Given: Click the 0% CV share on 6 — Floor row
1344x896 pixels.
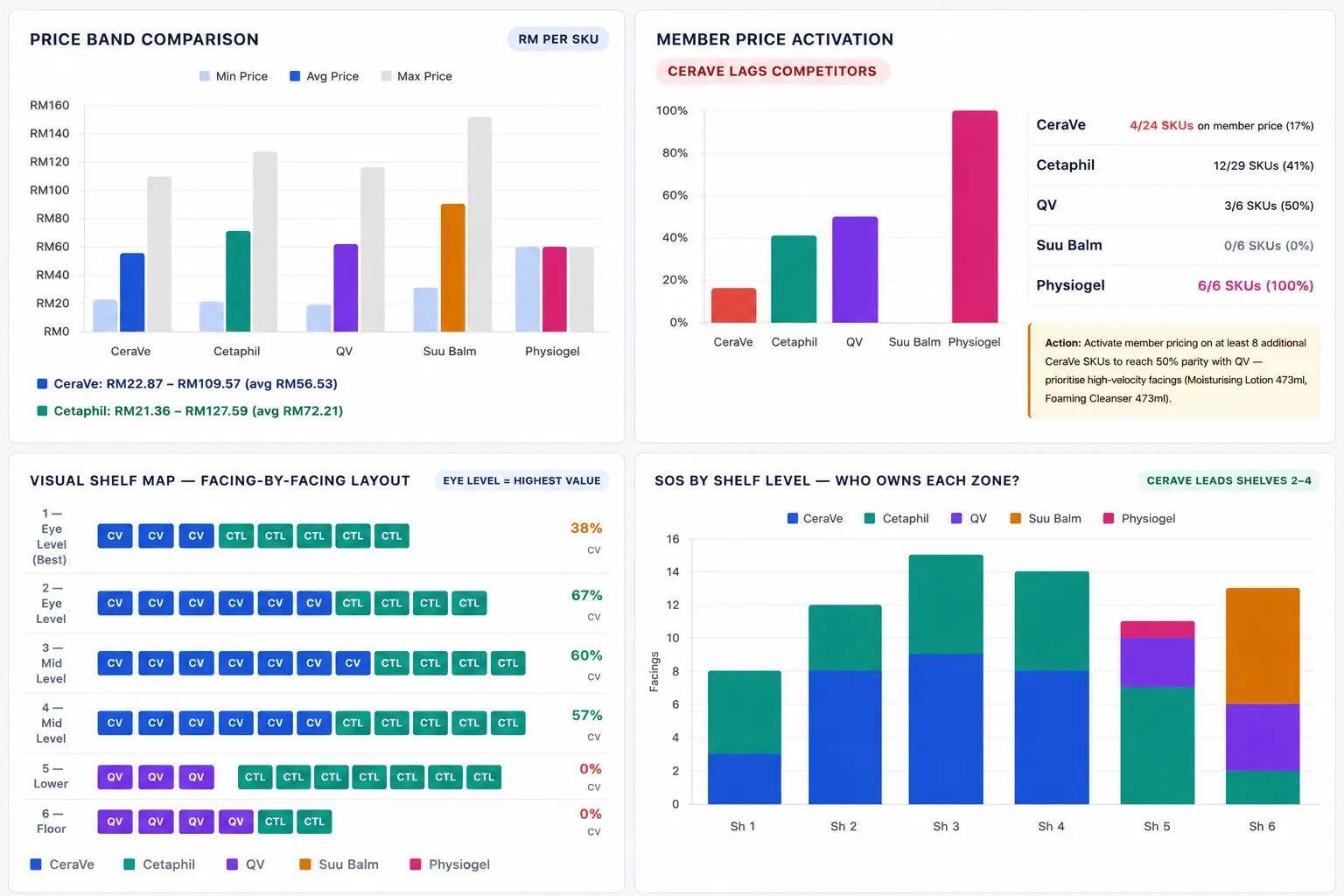Looking at the screenshot, I should click(x=591, y=814).
